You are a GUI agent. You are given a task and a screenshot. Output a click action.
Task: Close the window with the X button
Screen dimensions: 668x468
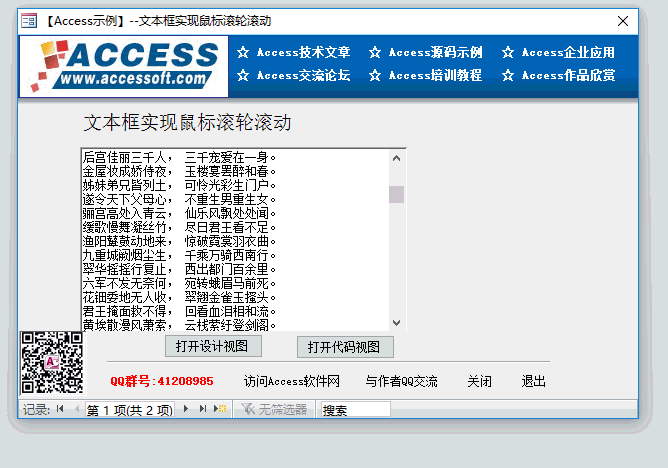623,21
